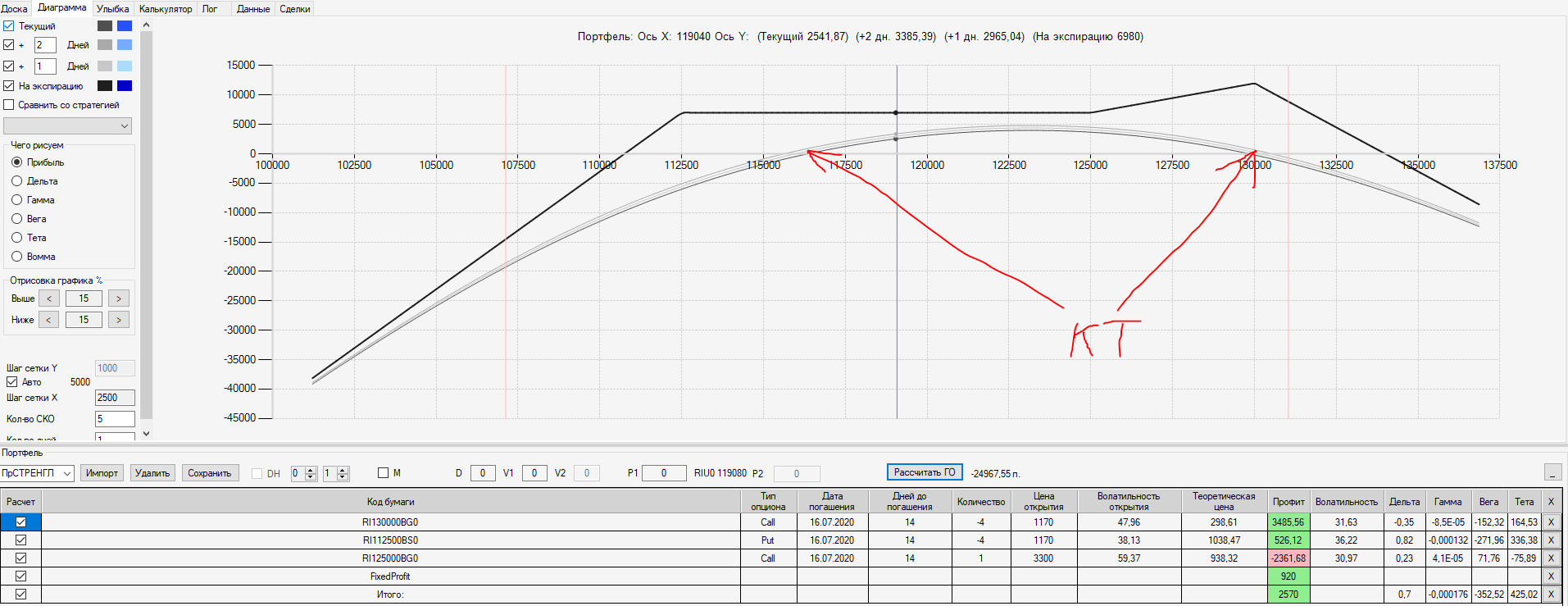
Task: Switch to the Улыбка tab
Action: click(x=112, y=9)
